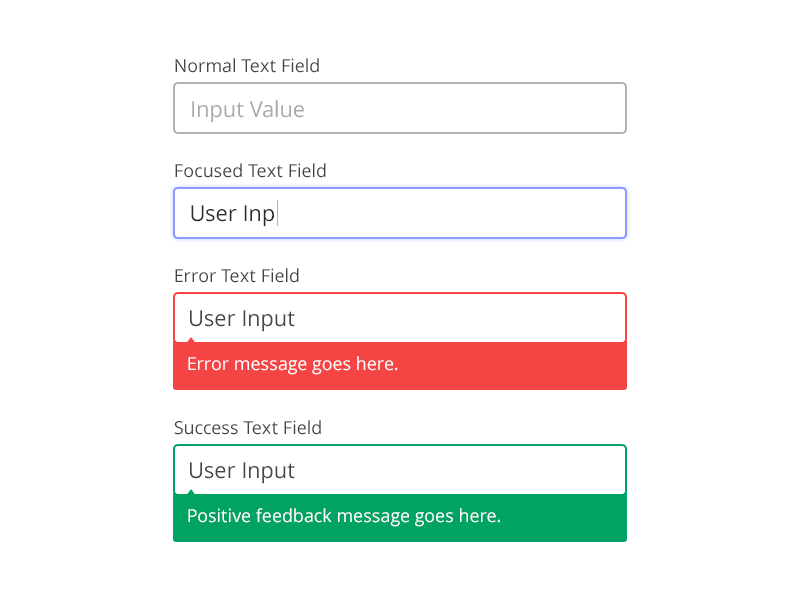Viewport: 800px width, 600px height.
Task: Focus the blue-outlined Focused Text Field input
Action: point(400,213)
